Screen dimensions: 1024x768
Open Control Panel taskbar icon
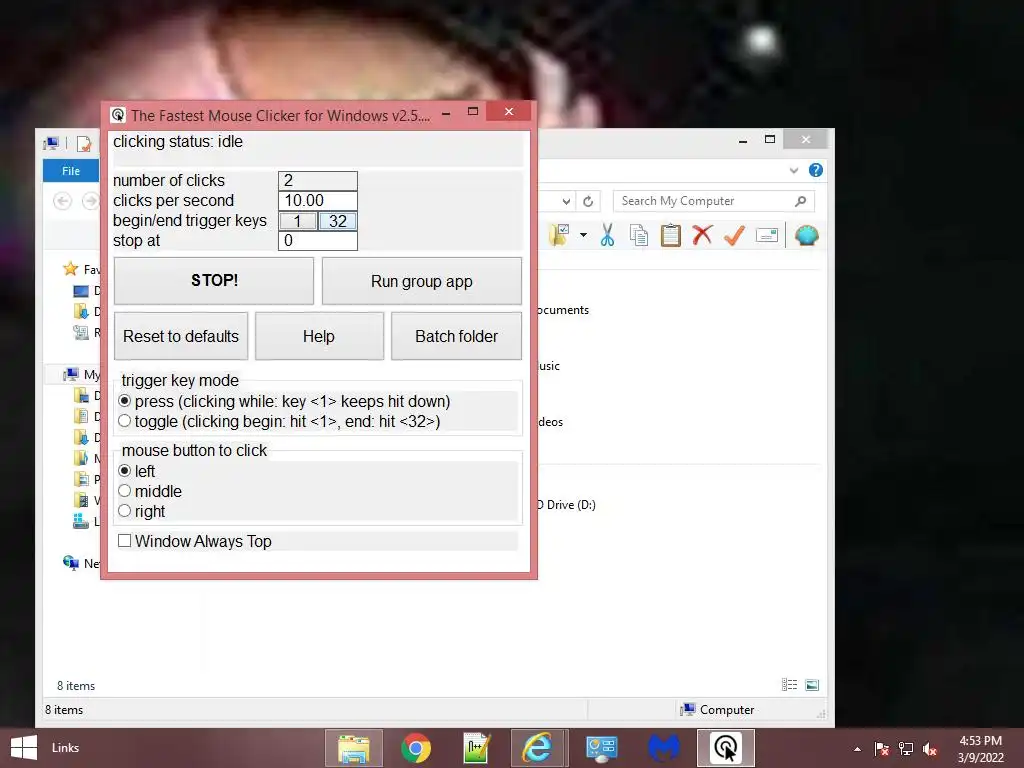click(x=601, y=748)
